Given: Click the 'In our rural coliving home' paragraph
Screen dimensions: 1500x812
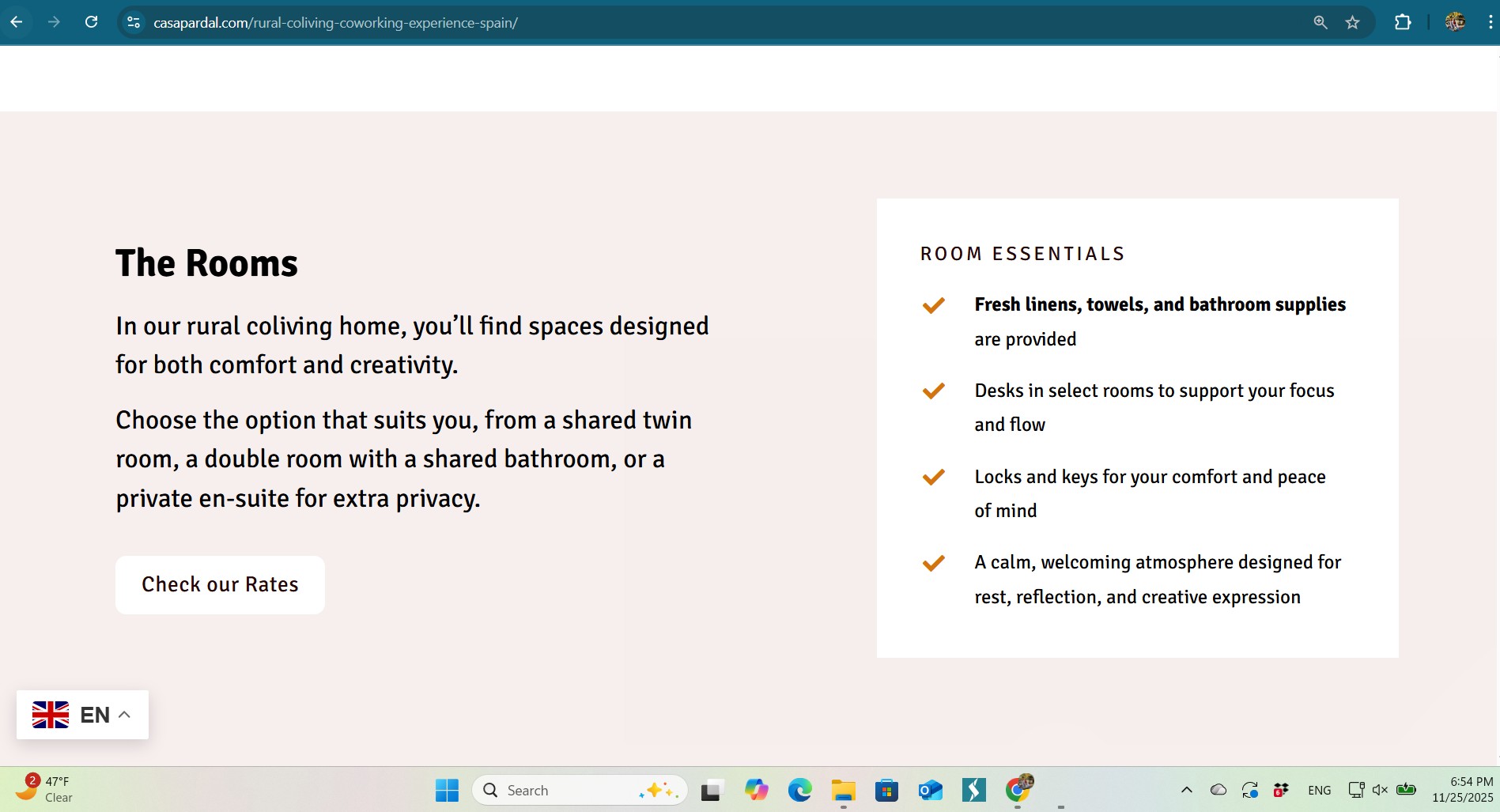Looking at the screenshot, I should [x=412, y=346].
